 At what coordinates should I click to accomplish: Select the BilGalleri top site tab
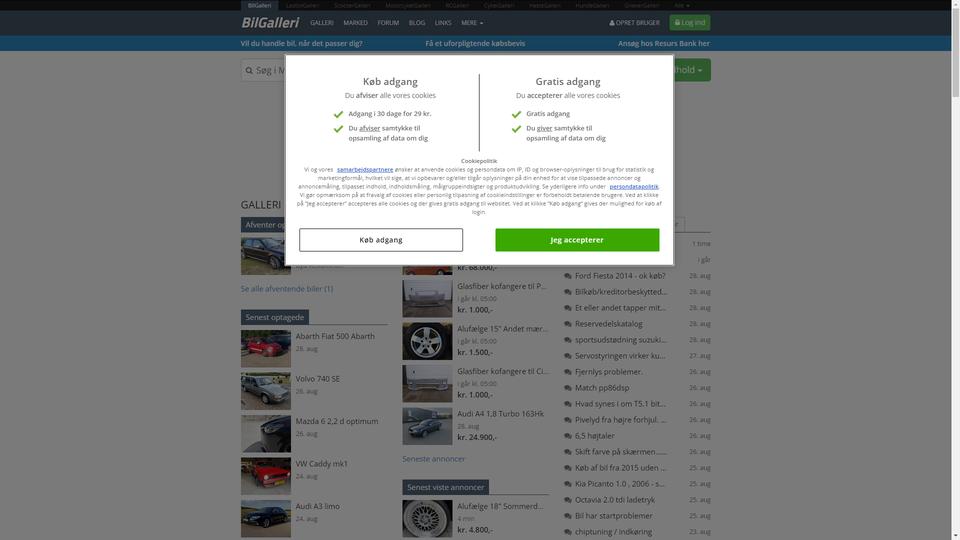(260, 6)
